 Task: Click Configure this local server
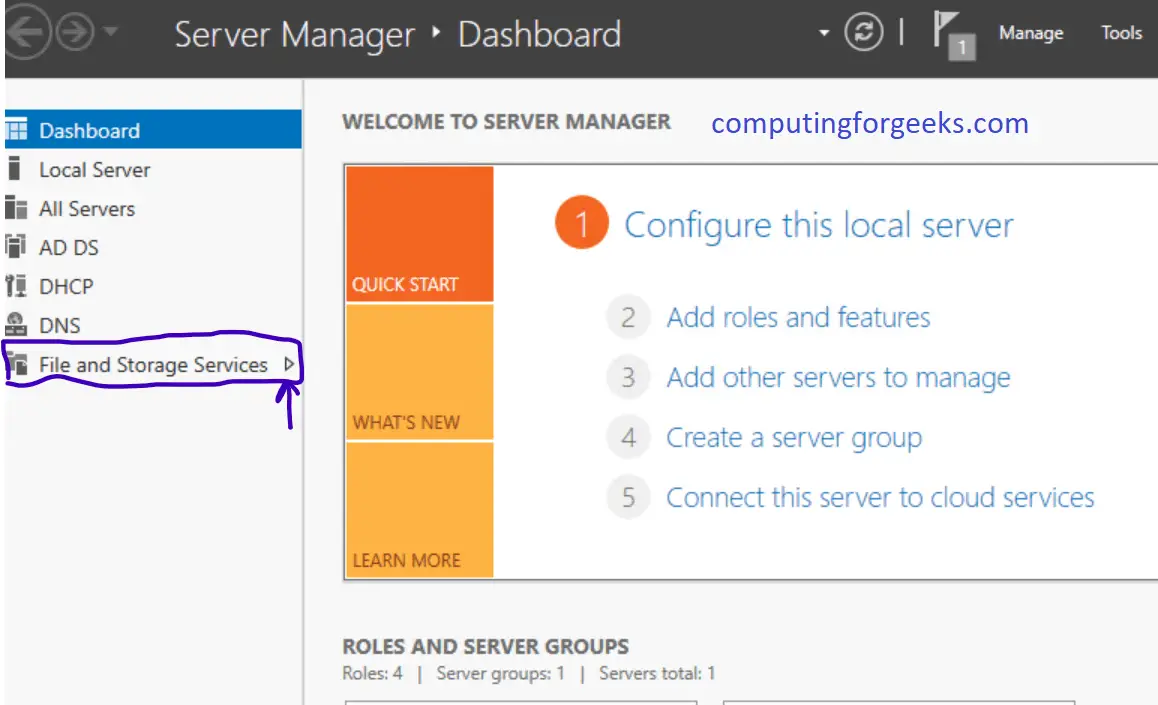pos(820,224)
